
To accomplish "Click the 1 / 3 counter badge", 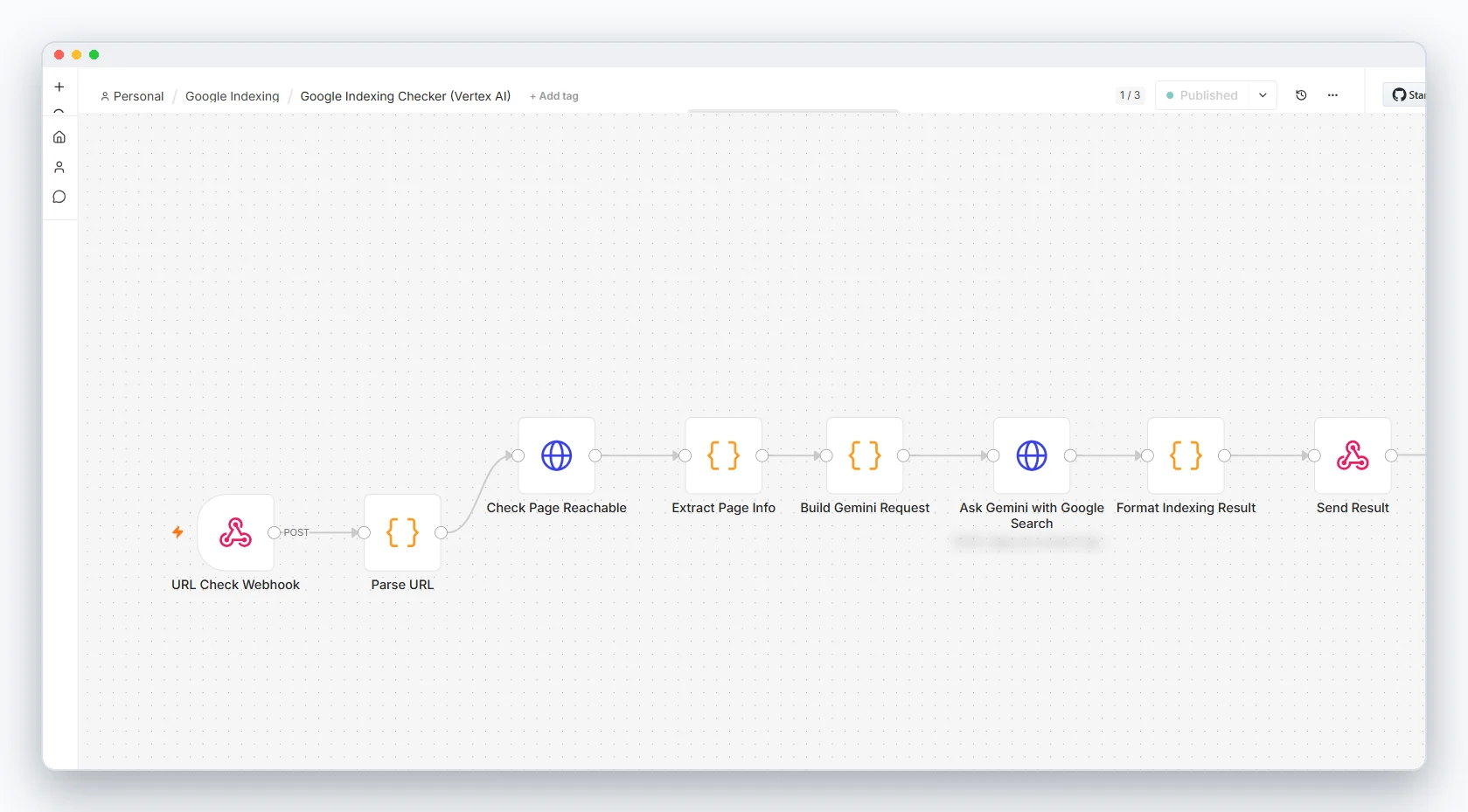I will (x=1130, y=95).
